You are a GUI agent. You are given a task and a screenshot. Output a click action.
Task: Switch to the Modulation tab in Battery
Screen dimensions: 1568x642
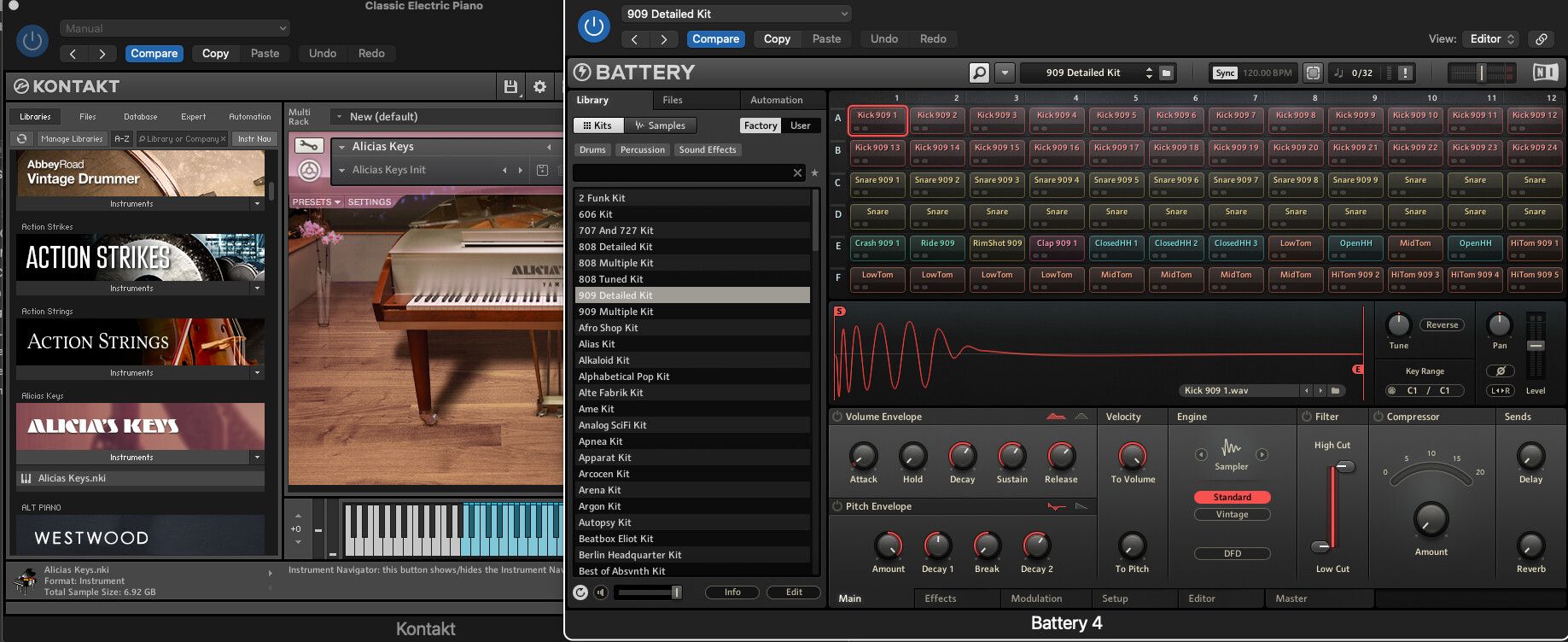[x=1036, y=598]
